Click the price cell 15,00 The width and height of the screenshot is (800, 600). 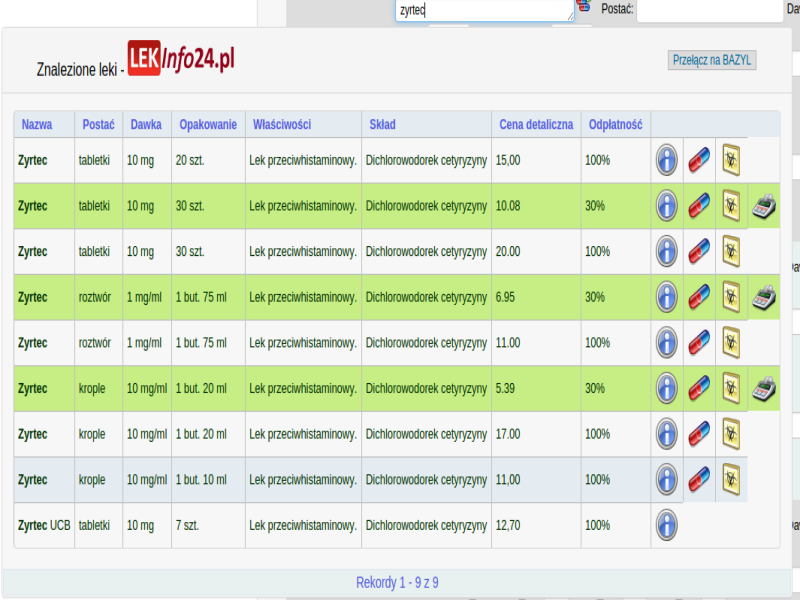coord(536,160)
